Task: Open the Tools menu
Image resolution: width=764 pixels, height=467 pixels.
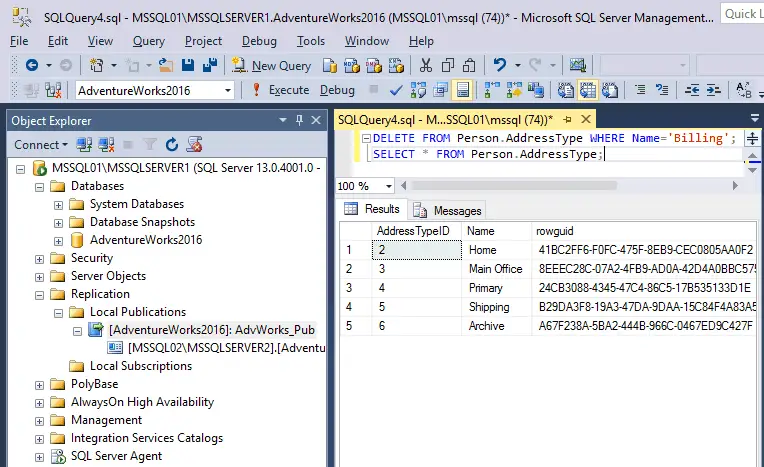Action: tap(311, 41)
